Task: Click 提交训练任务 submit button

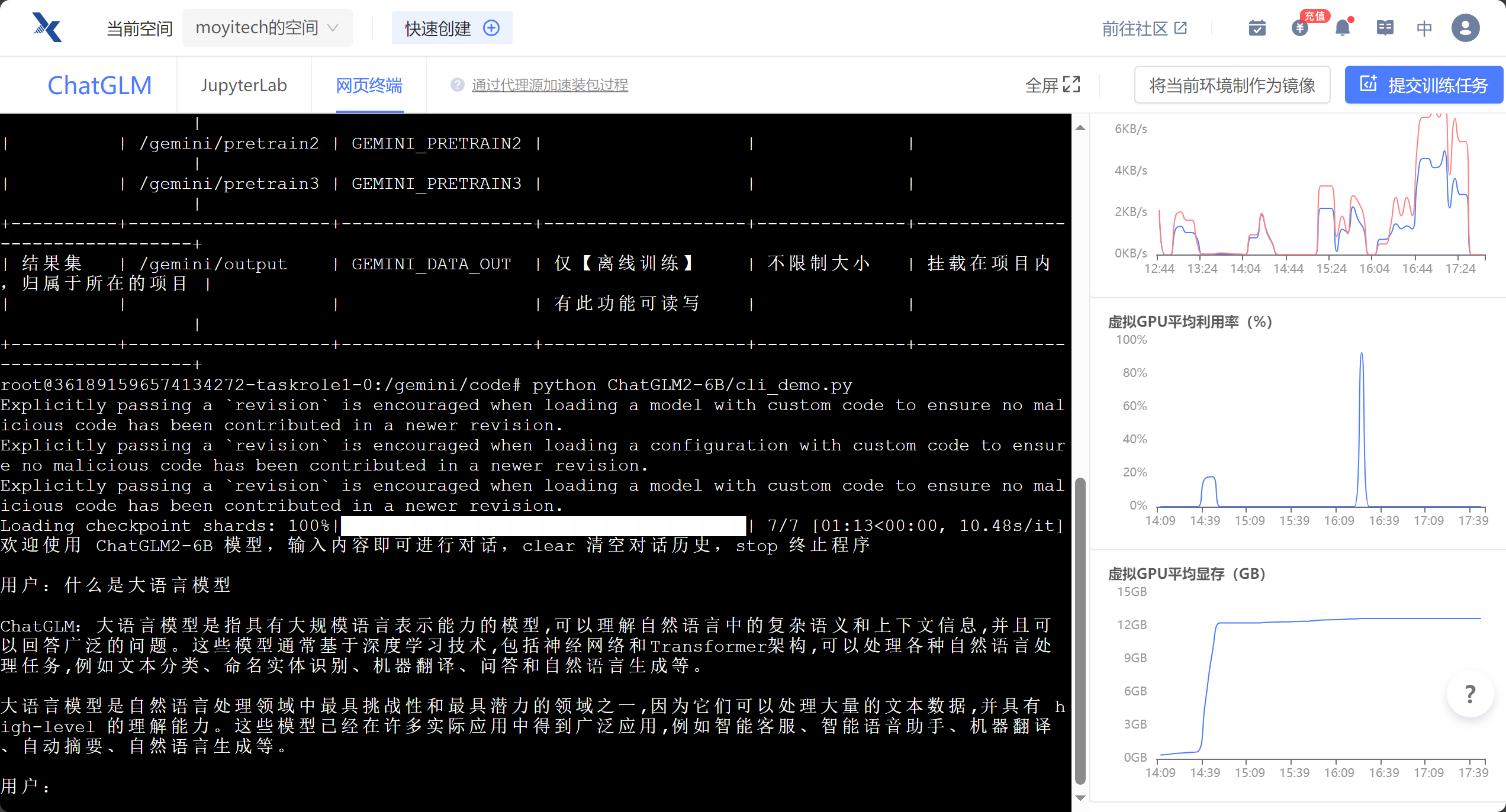Action: (1424, 85)
